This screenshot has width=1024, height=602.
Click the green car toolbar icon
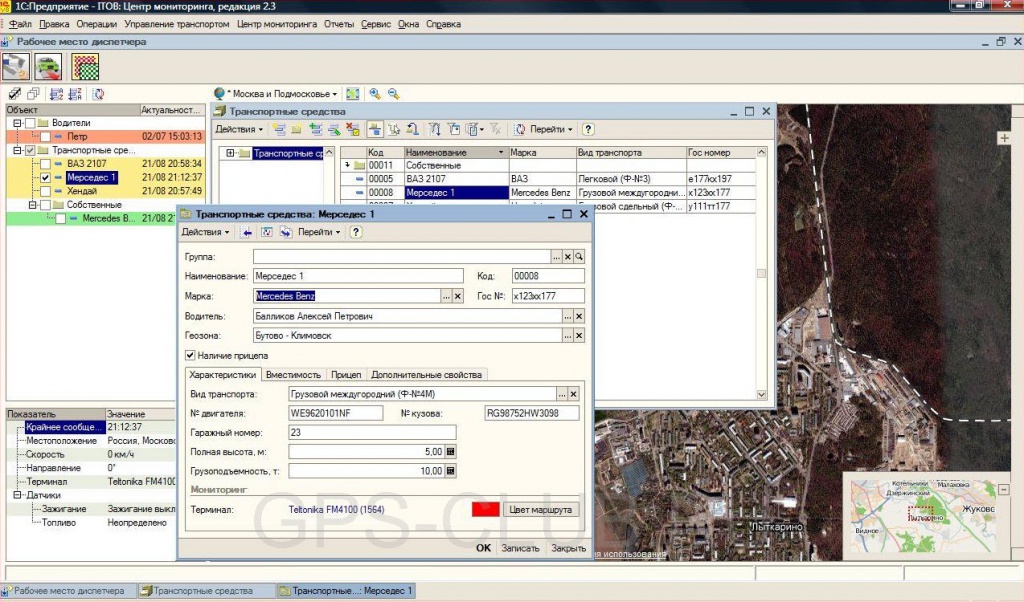point(48,67)
